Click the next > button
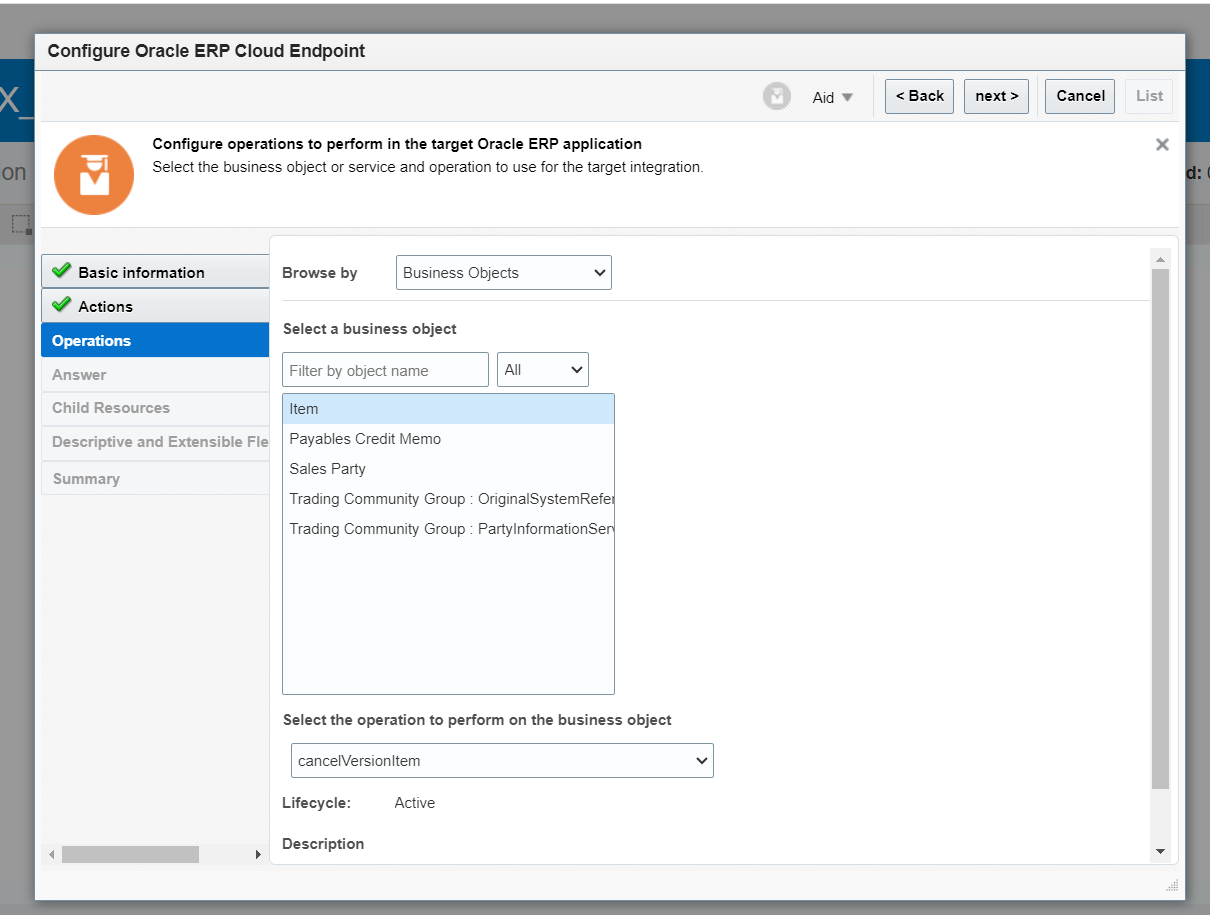 996,96
